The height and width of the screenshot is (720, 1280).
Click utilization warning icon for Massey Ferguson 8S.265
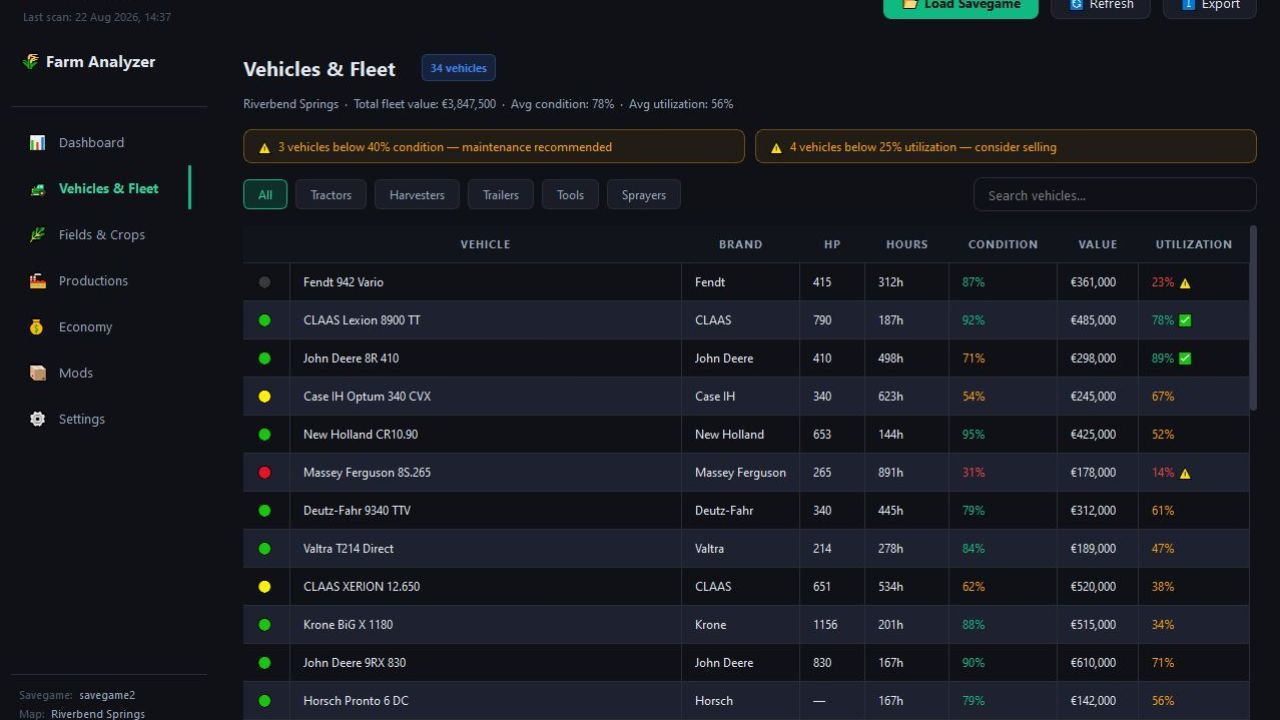coord(1185,473)
